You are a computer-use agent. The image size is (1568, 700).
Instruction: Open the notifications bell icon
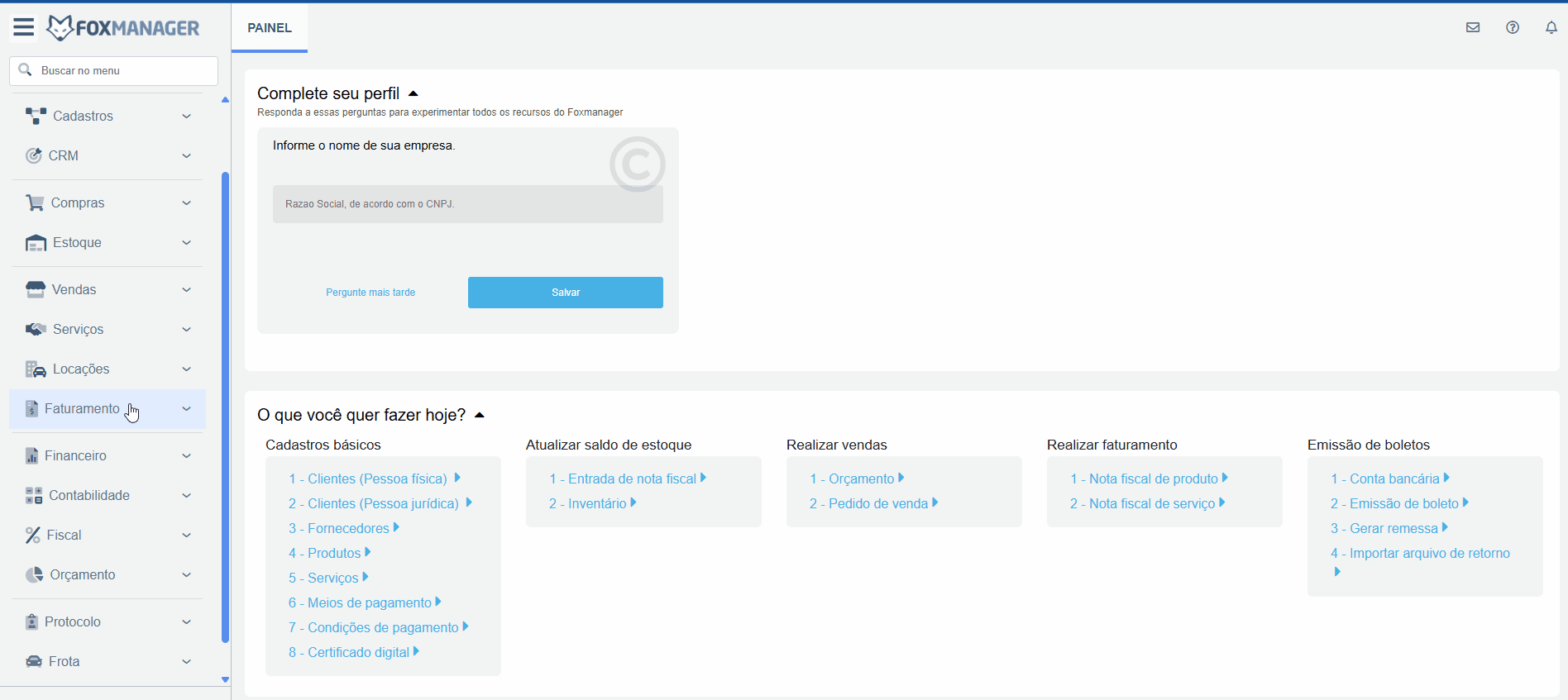1551,27
